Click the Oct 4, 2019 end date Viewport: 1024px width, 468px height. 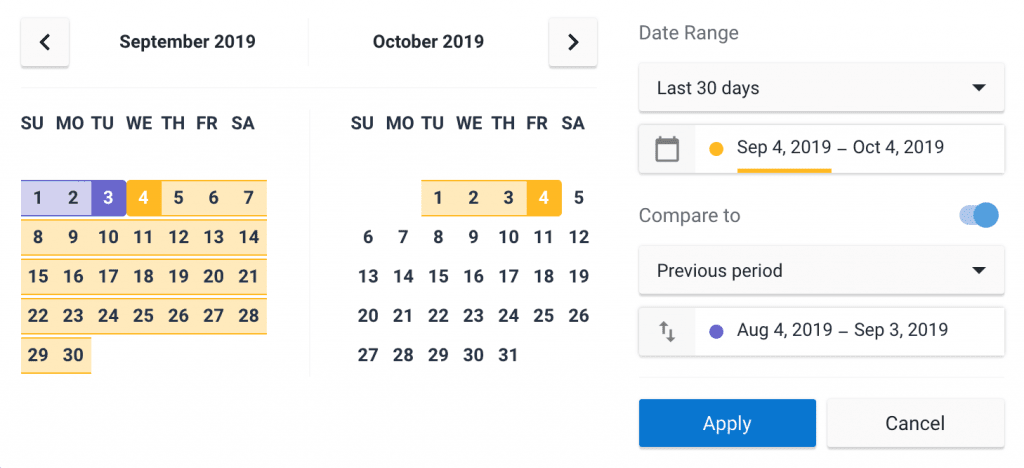click(898, 148)
